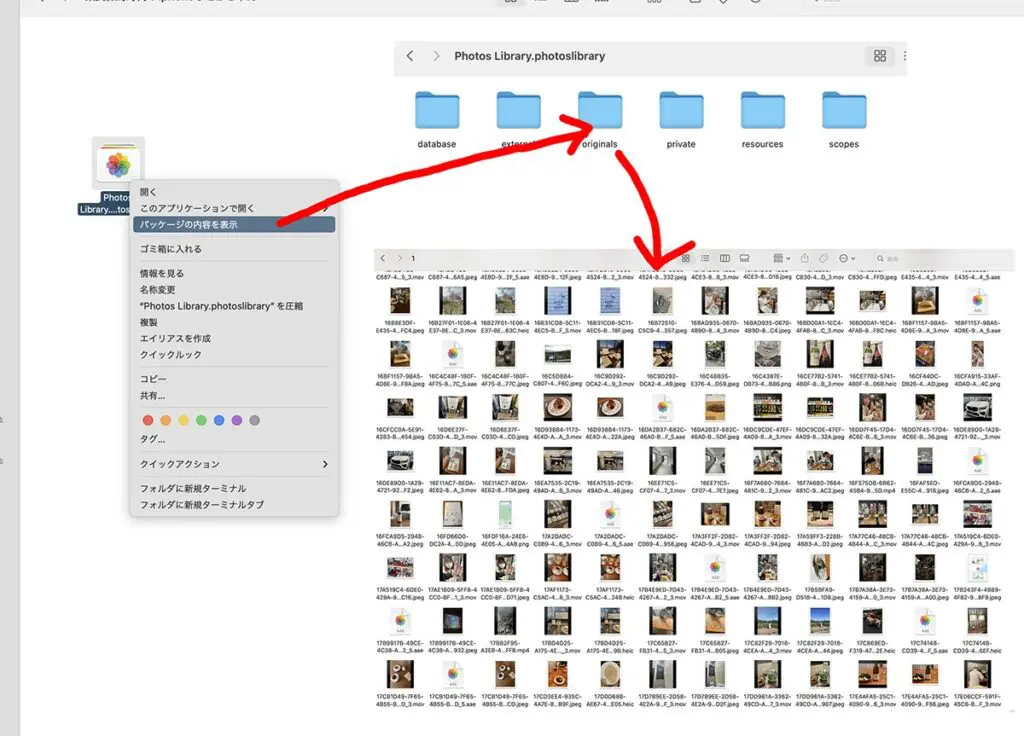Screen dimensions: 1024x736
Task: Open the database folder
Action: point(436,112)
